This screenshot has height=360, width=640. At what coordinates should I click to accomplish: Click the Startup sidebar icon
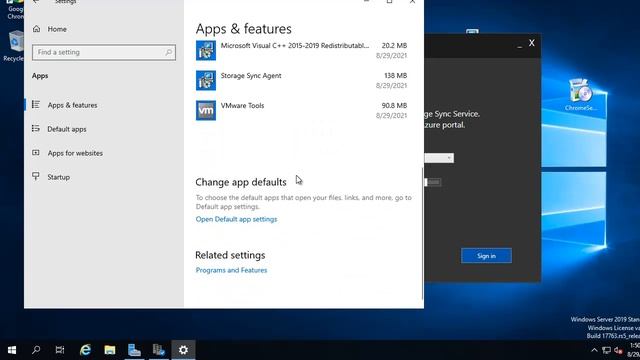point(36,176)
